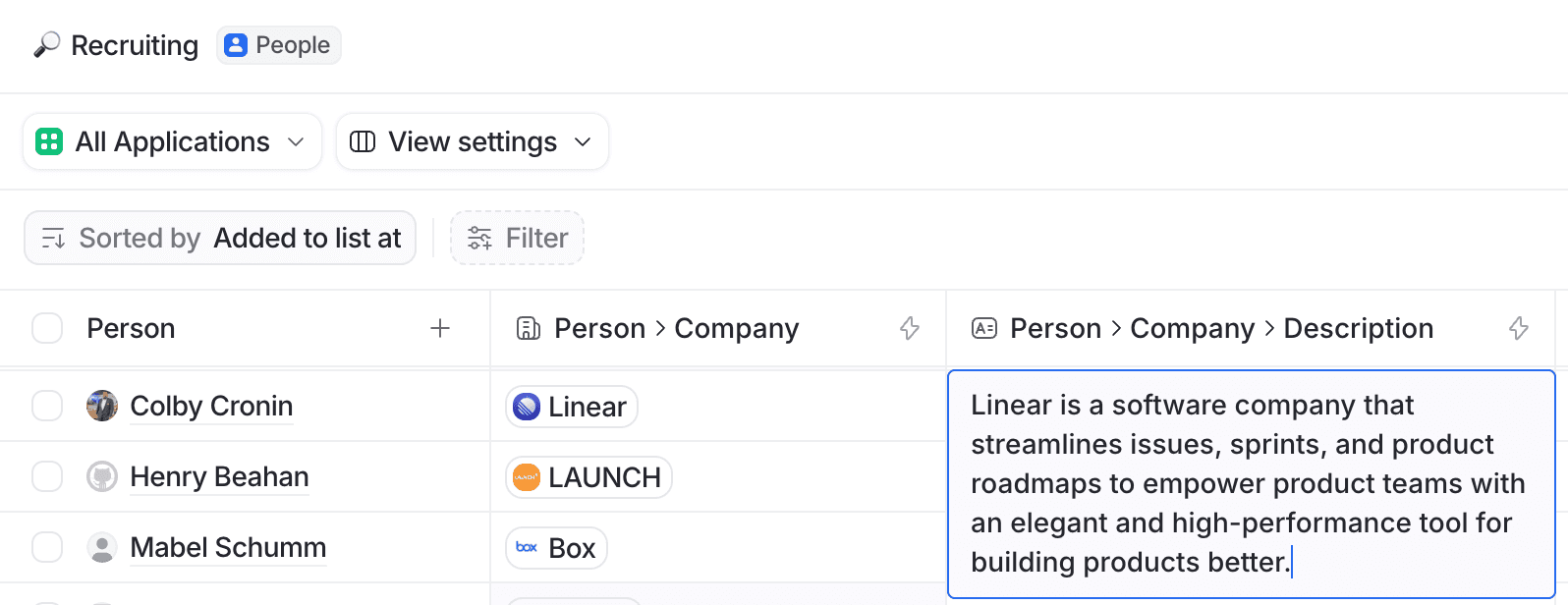The image size is (1568, 605).
Task: Select the checkbox for Henry Beahan
Action: coord(47,476)
